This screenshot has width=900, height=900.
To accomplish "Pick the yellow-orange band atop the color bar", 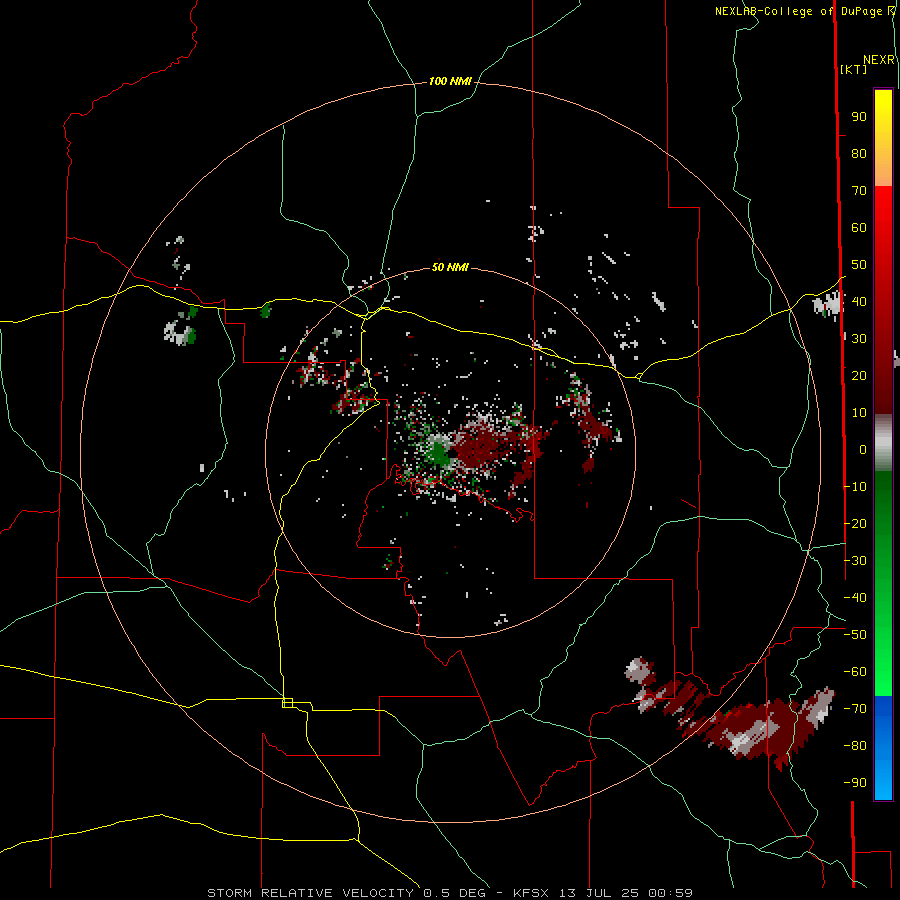I will pyautogui.click(x=883, y=138).
